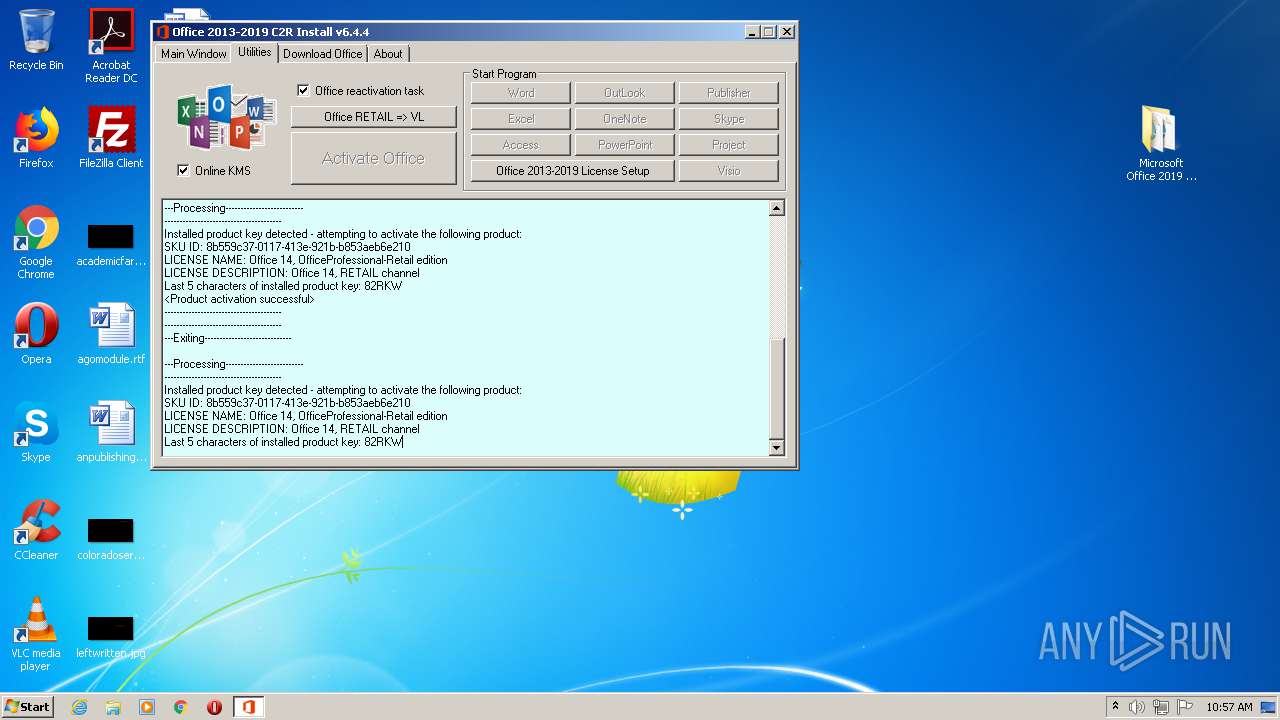Open agomodule.rtf document on desktop
This screenshot has height=720, width=1280.
pyautogui.click(x=111, y=334)
